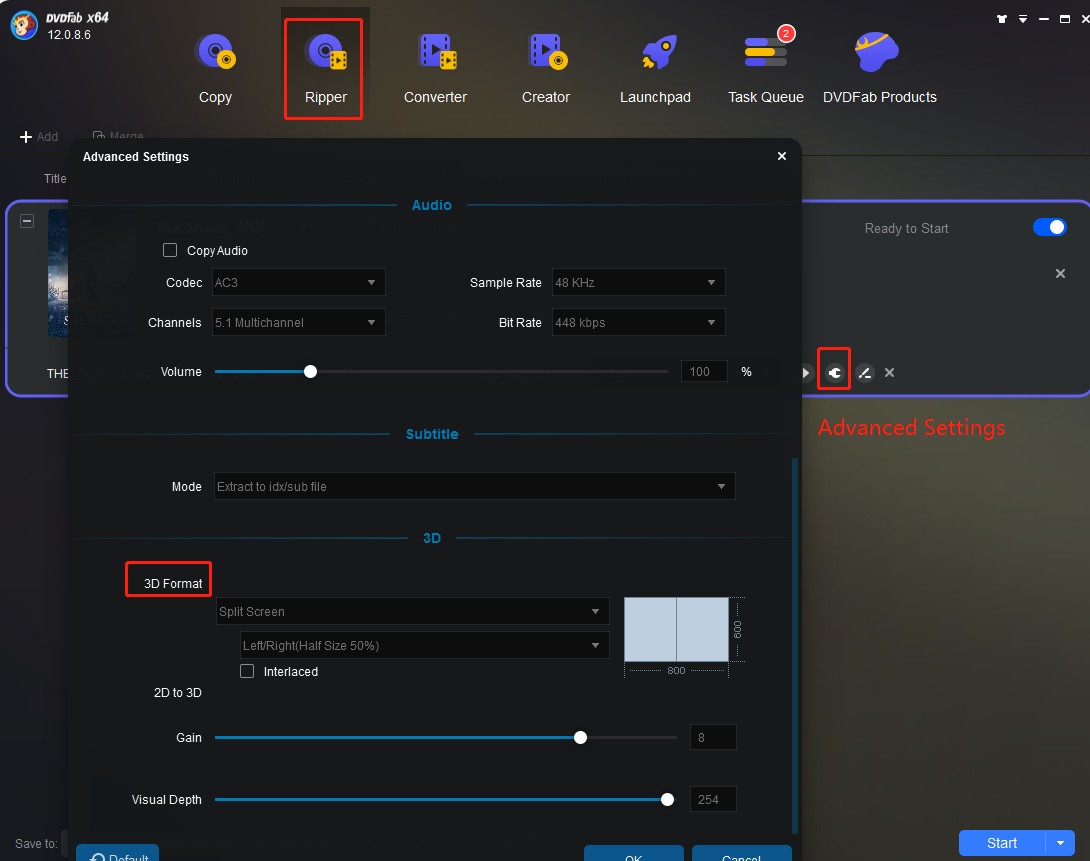Open the audio Codec dropdown
Screen dimensions: 1090x861
click(x=297, y=282)
